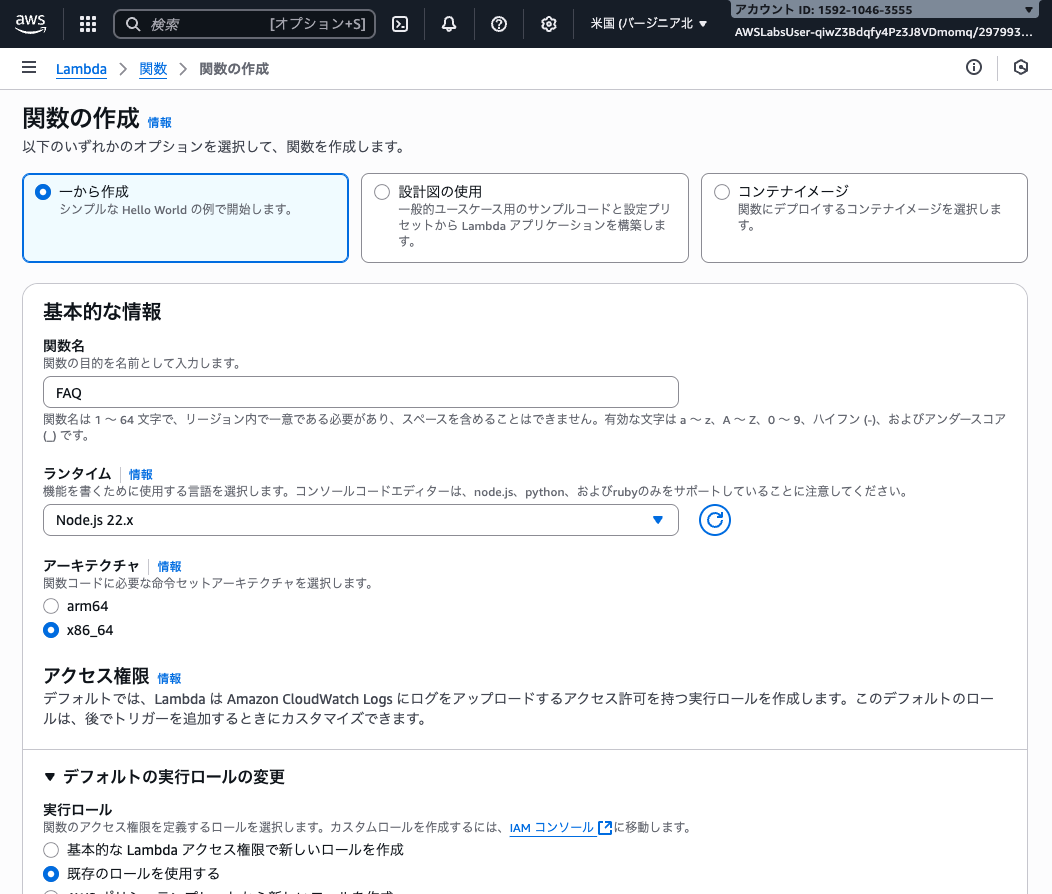Click the 基本的な情報 heading
1052x894 pixels.
(x=102, y=312)
